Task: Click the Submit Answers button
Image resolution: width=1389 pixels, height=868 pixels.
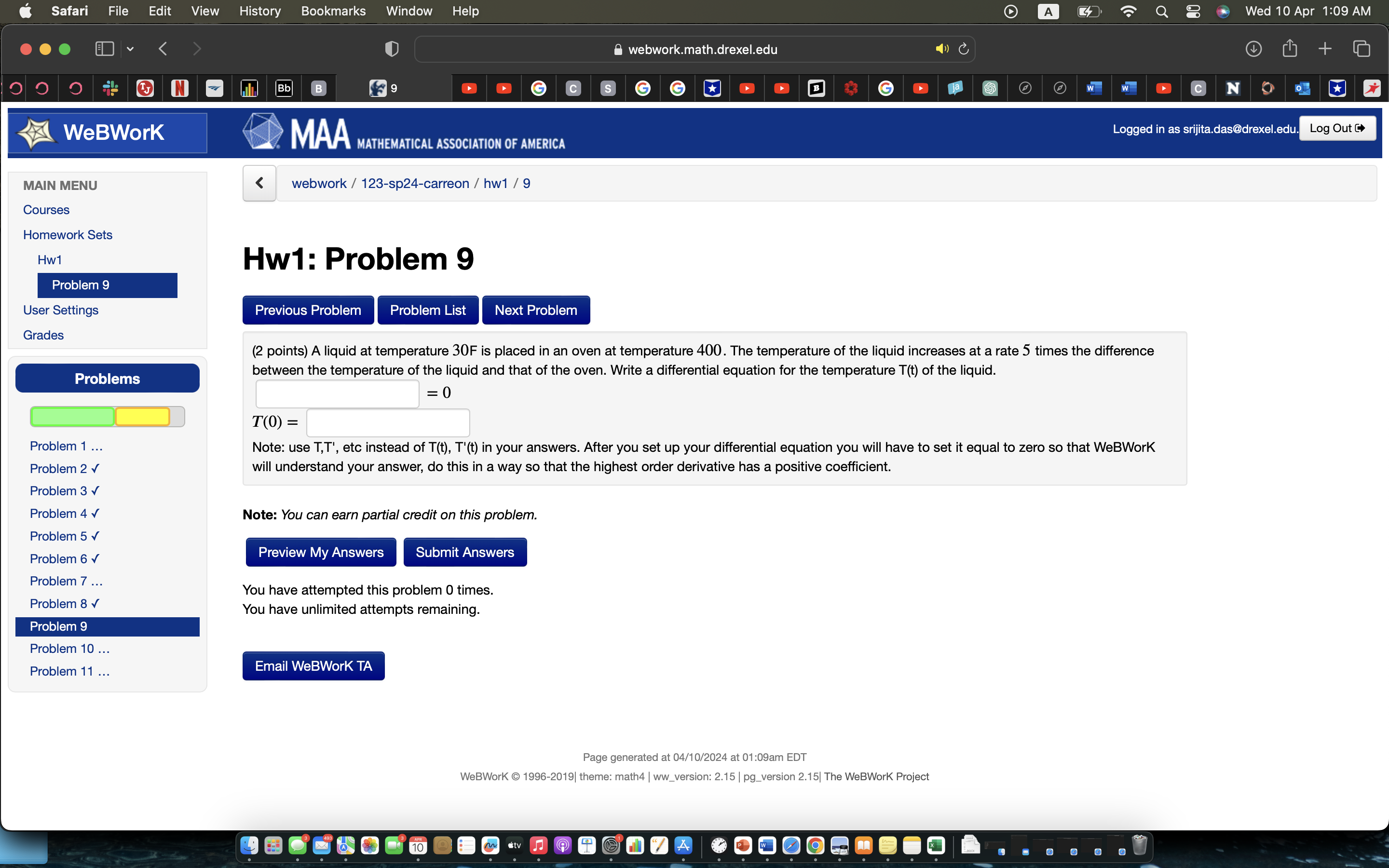Action: pyautogui.click(x=464, y=552)
